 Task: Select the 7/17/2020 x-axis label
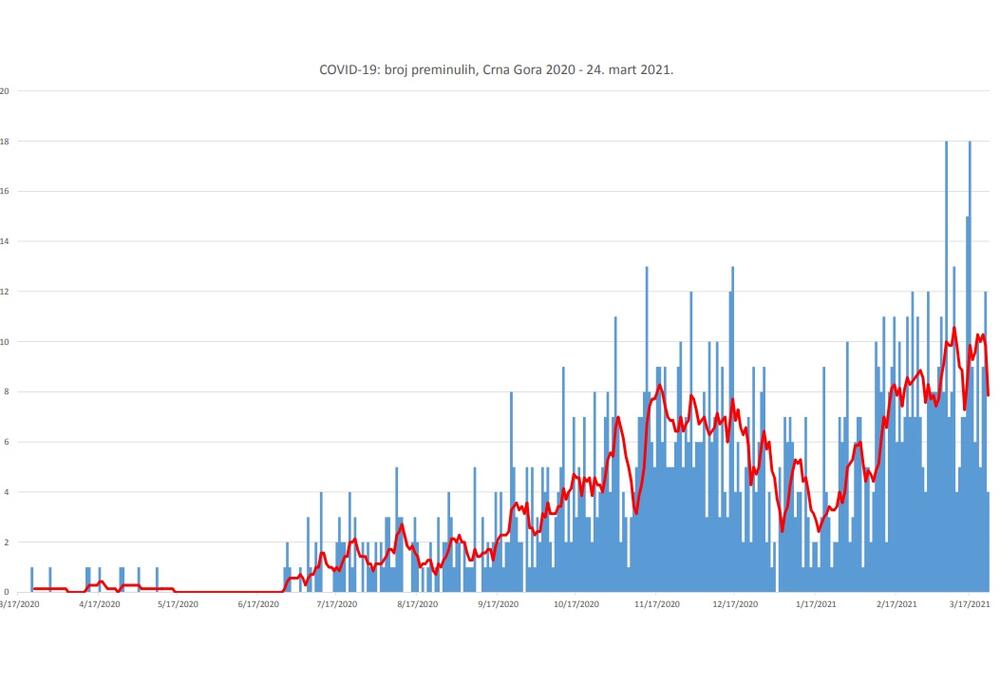337,604
